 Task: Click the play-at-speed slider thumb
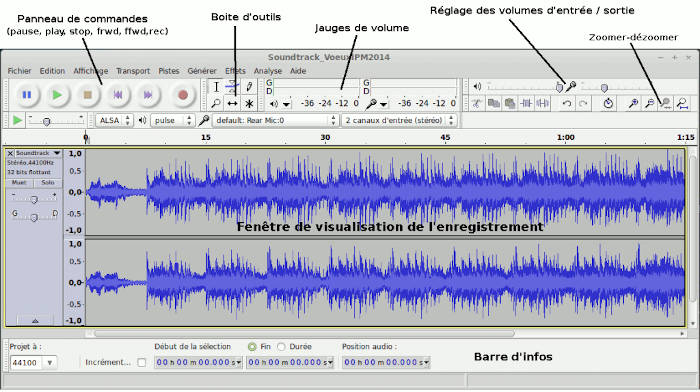pos(46,121)
